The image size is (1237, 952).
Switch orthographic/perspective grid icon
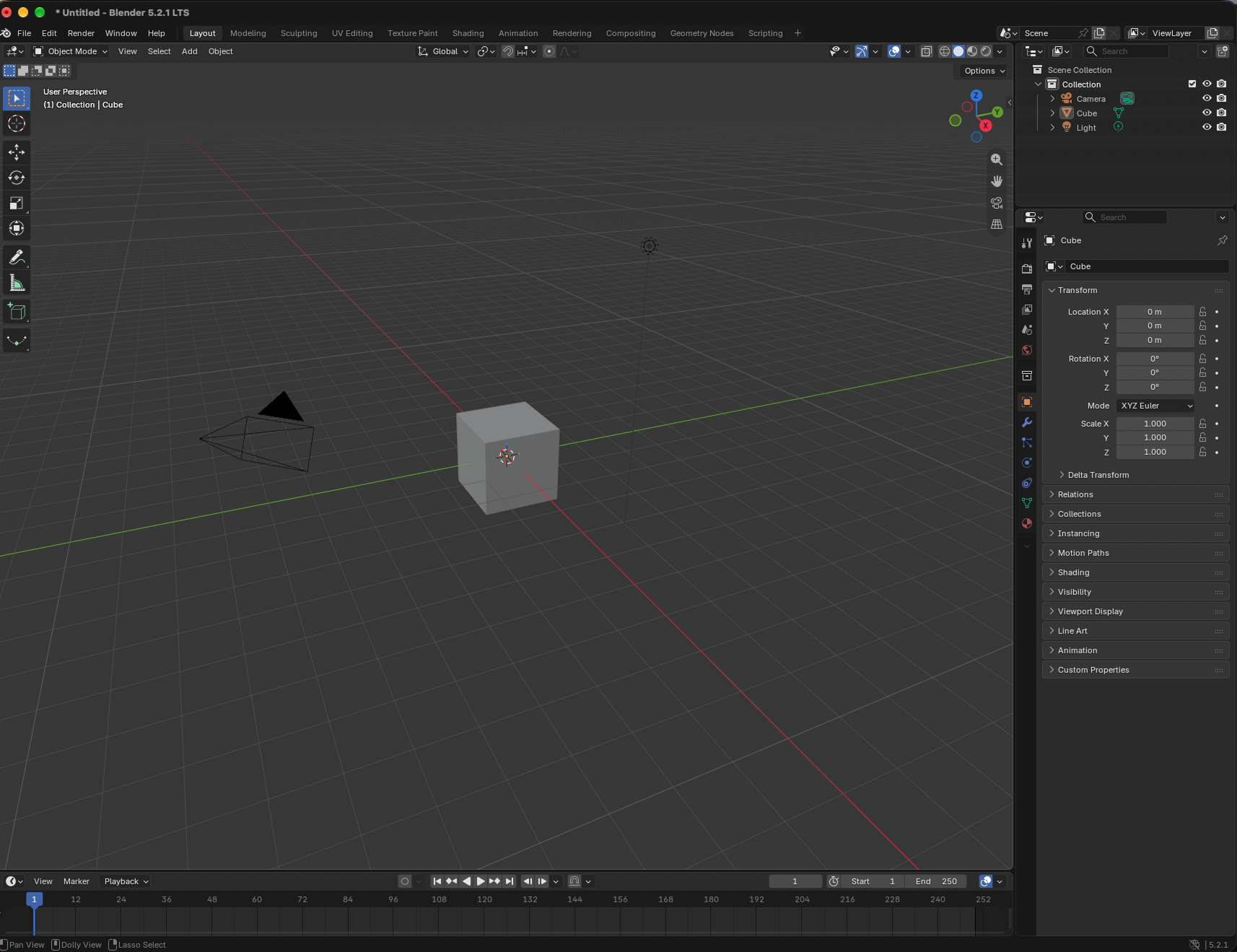tap(997, 224)
